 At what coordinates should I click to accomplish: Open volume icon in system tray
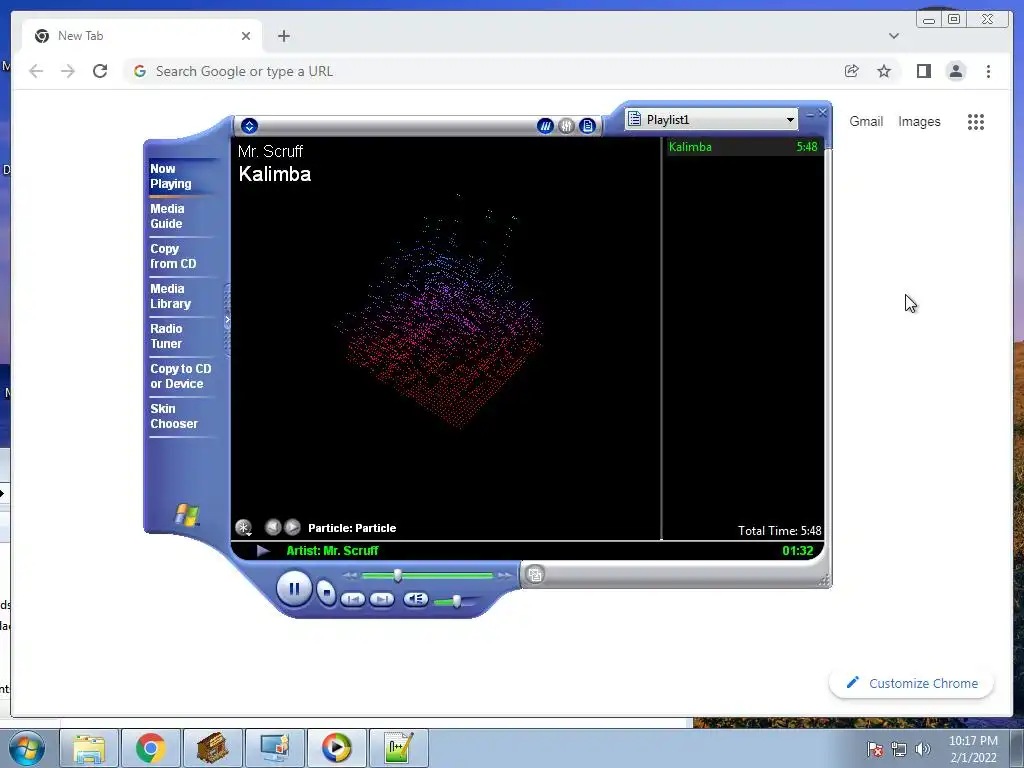pyautogui.click(x=922, y=749)
